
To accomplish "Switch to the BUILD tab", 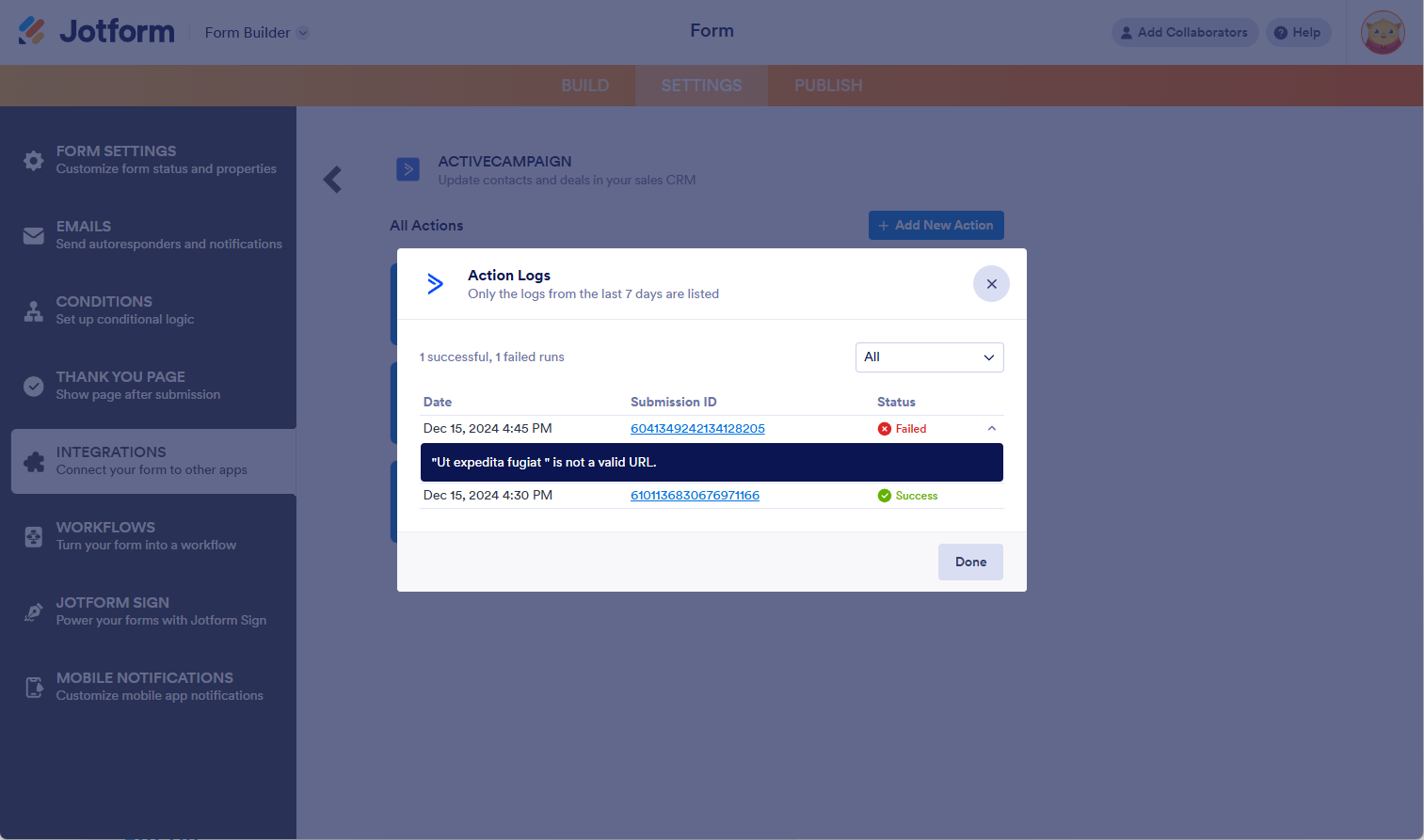I will [x=585, y=86].
